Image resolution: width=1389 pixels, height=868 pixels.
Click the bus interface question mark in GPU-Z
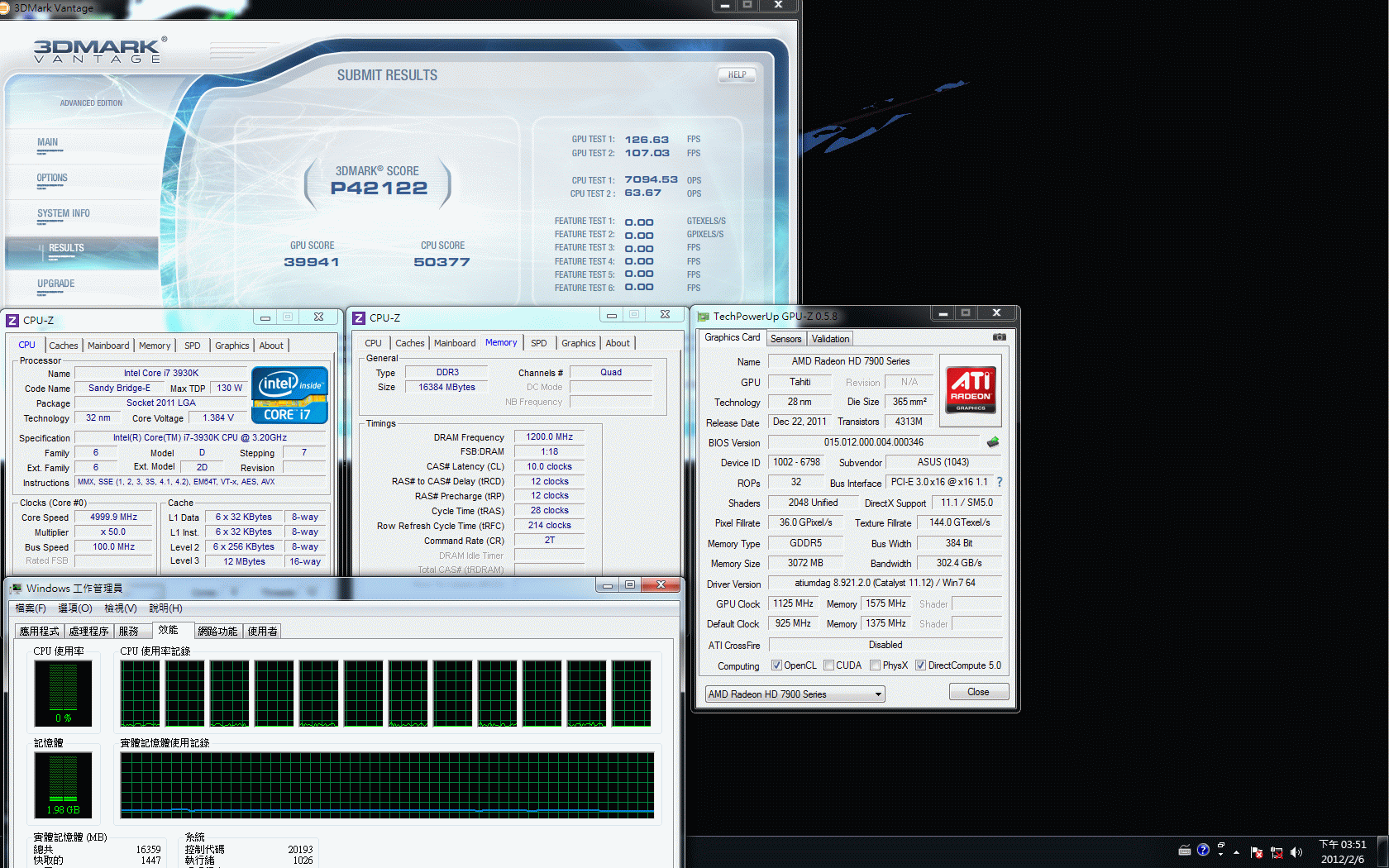point(999,482)
